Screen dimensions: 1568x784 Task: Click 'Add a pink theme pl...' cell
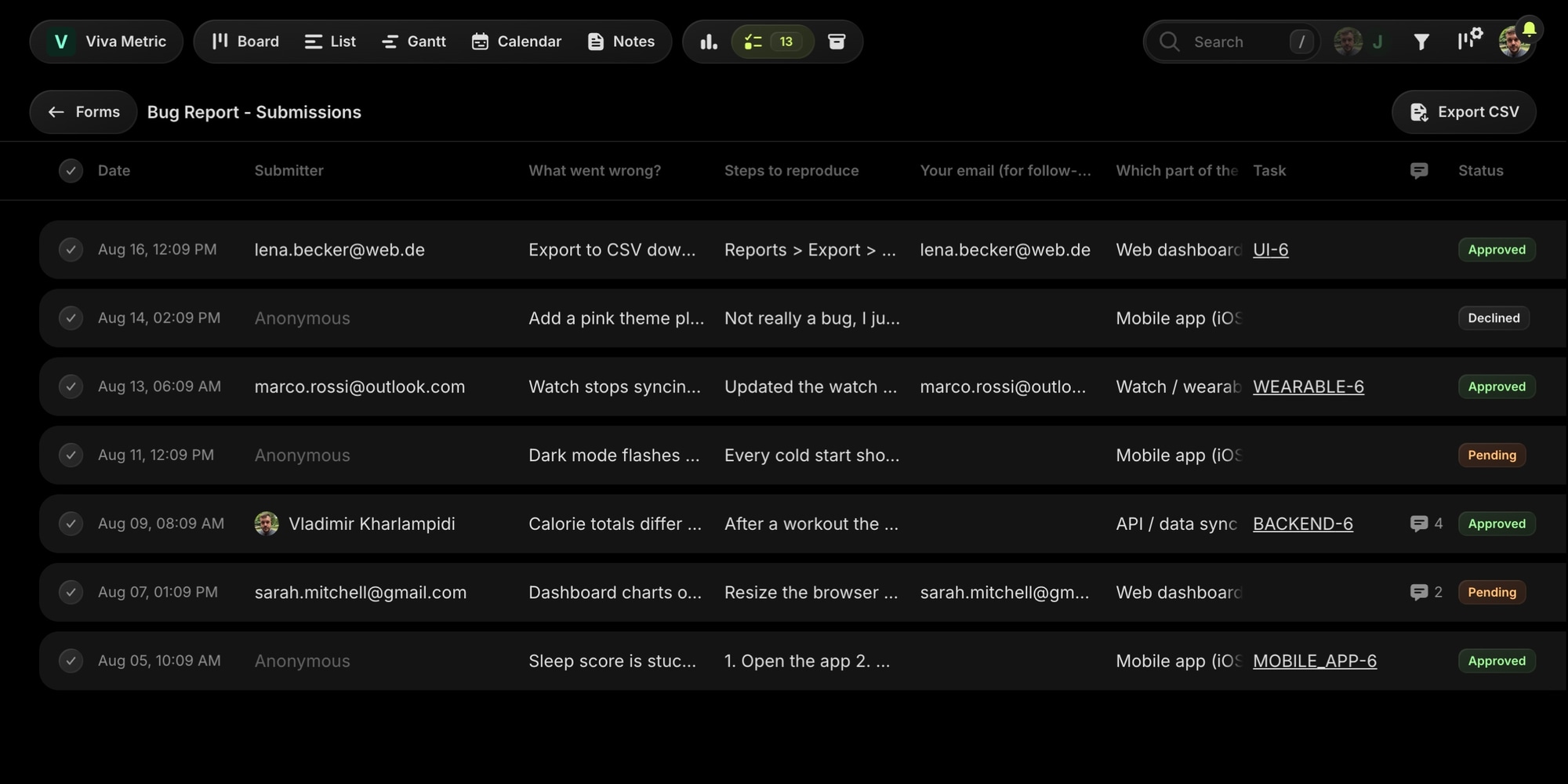tap(616, 318)
